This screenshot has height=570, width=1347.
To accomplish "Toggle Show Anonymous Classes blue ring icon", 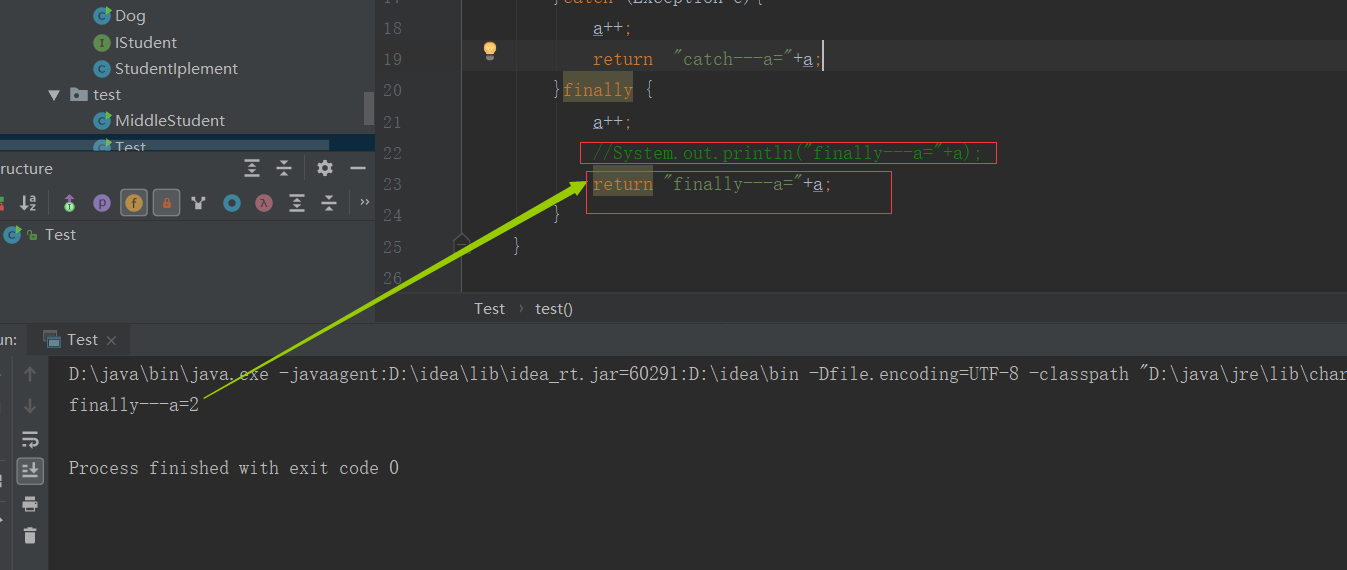I will point(232,203).
